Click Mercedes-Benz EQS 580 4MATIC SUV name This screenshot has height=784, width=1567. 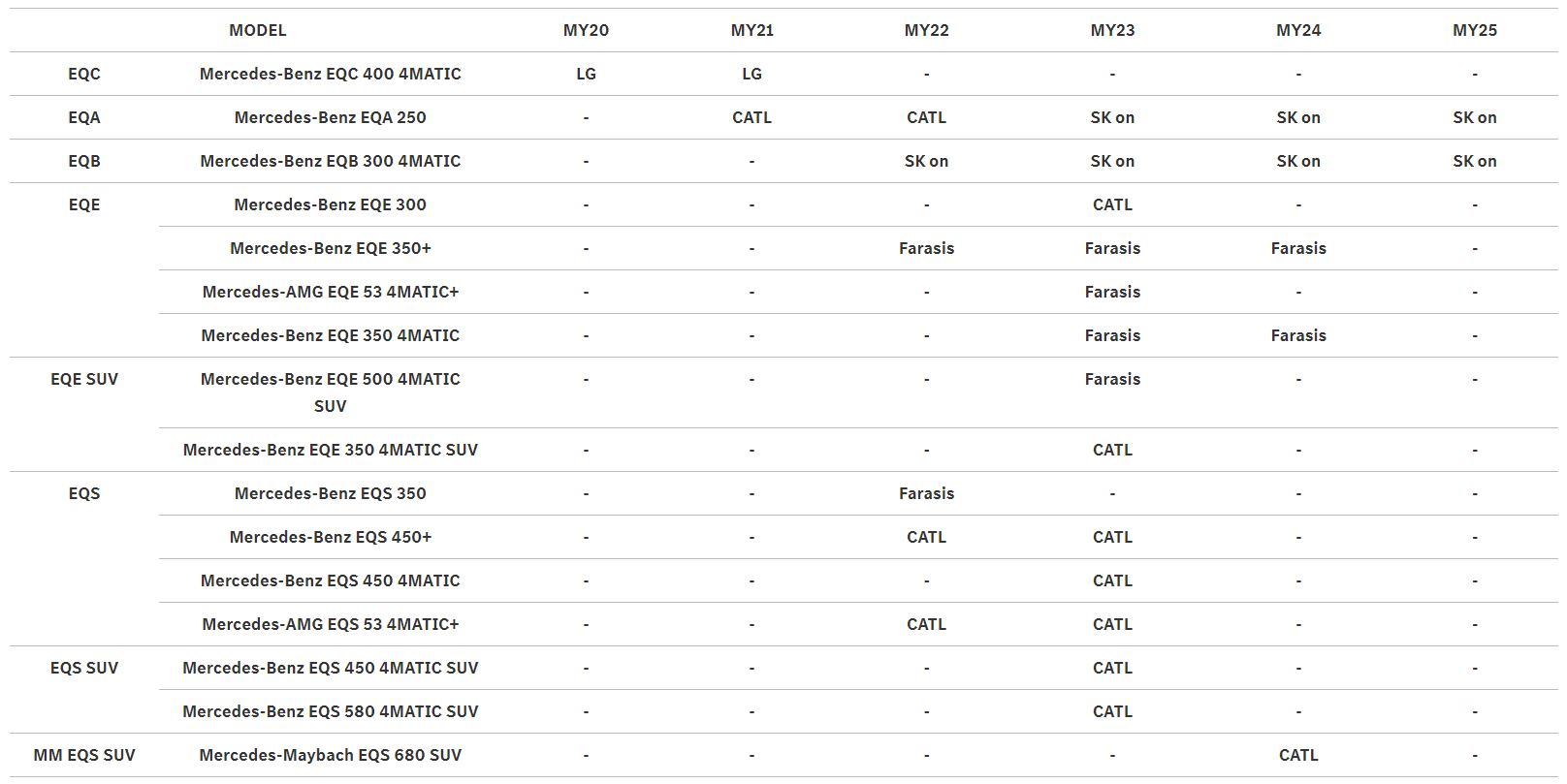330,711
